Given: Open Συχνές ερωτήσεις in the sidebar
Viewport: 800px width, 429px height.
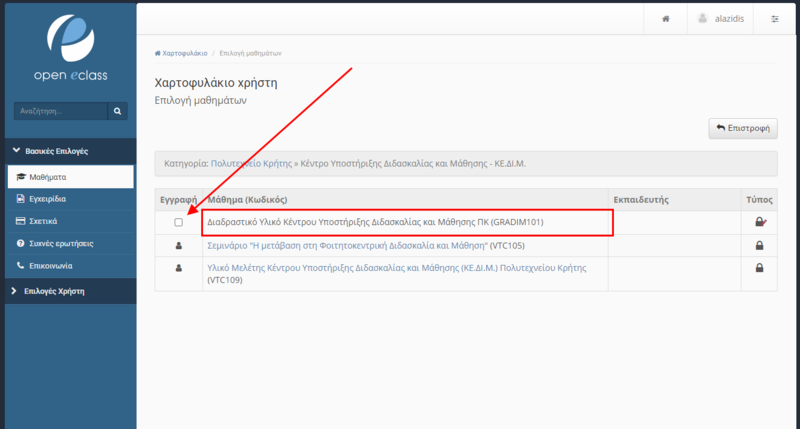Looking at the screenshot, I should pos(70,243).
